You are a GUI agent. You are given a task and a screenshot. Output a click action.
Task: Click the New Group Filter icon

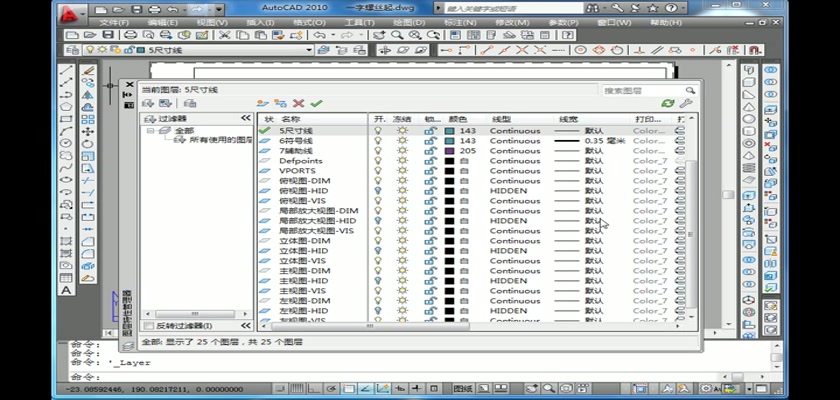click(x=166, y=103)
